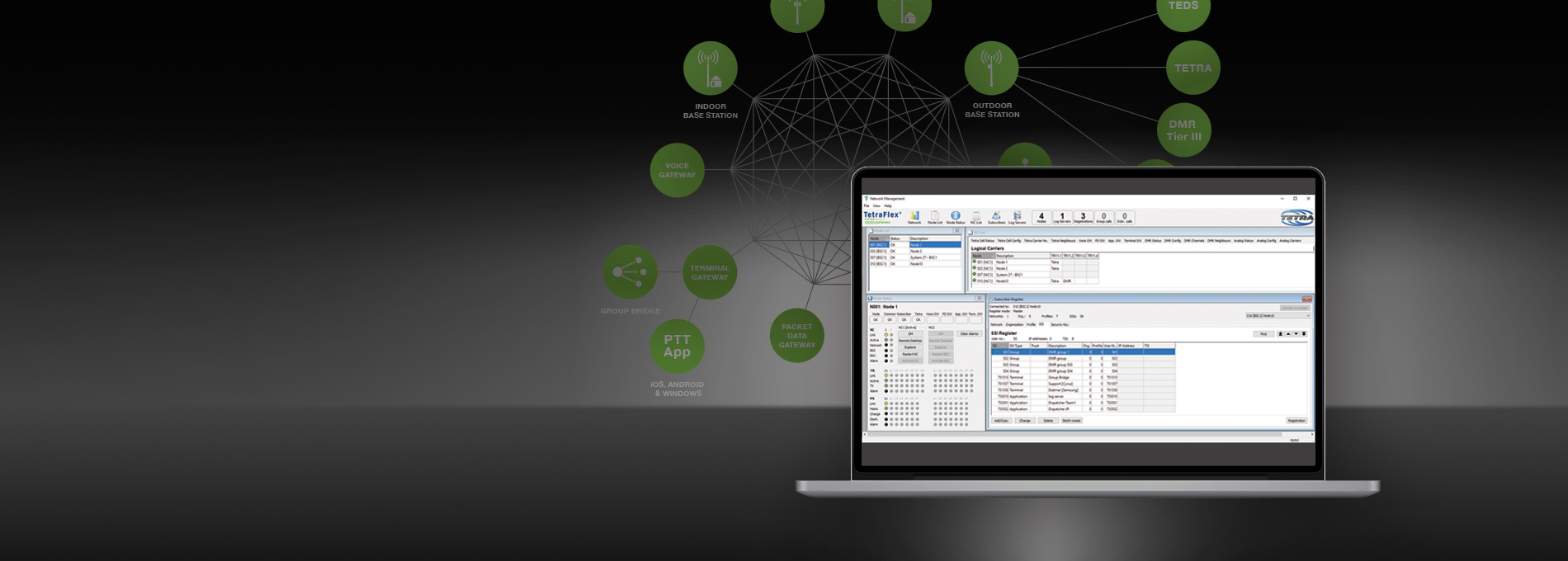Select the Group Bridge terminal row

pyautogui.click(x=1083, y=377)
